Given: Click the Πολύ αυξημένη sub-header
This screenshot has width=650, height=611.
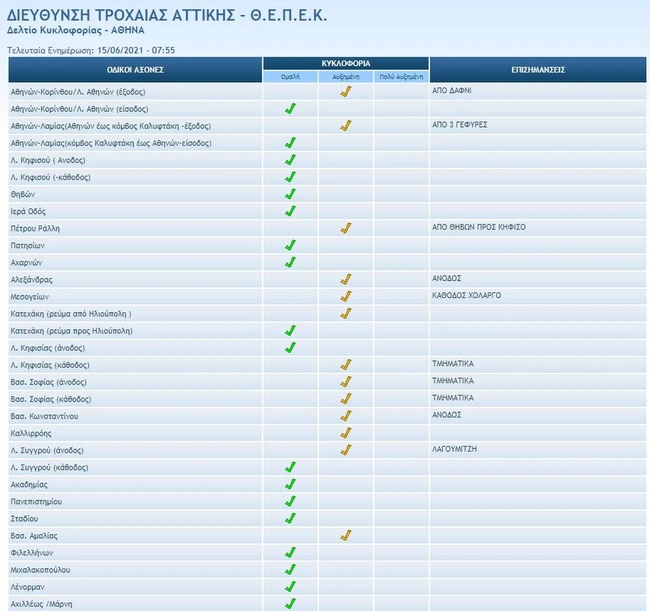Looking at the screenshot, I should click(401, 76).
